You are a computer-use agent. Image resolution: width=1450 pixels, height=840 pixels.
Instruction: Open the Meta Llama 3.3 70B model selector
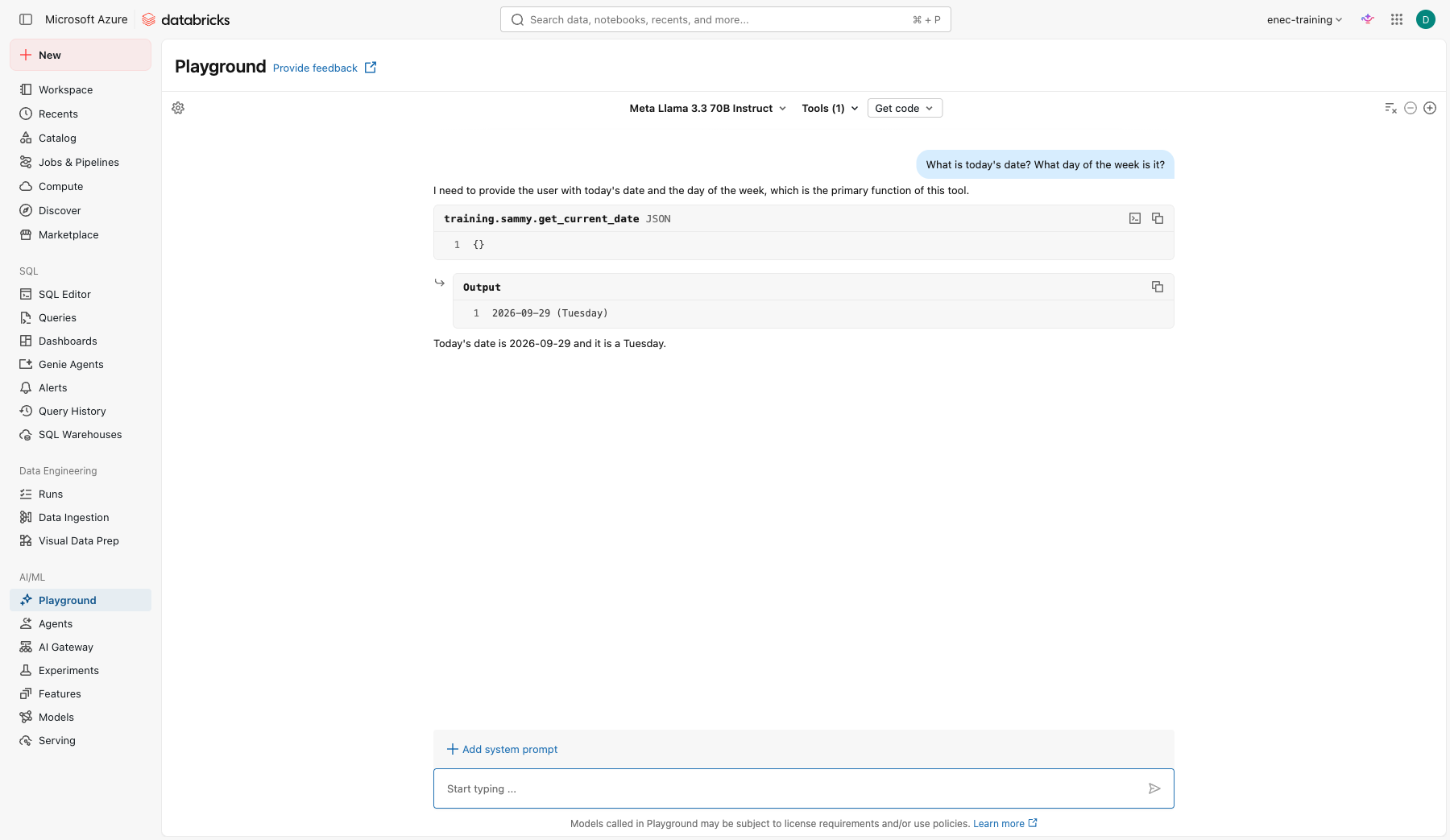coord(708,108)
